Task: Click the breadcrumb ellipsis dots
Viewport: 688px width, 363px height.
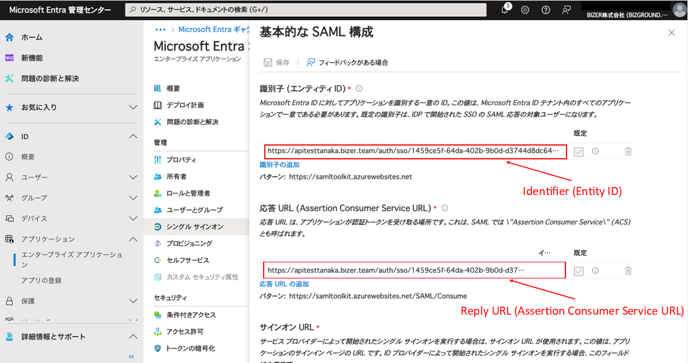Action: pos(160,30)
